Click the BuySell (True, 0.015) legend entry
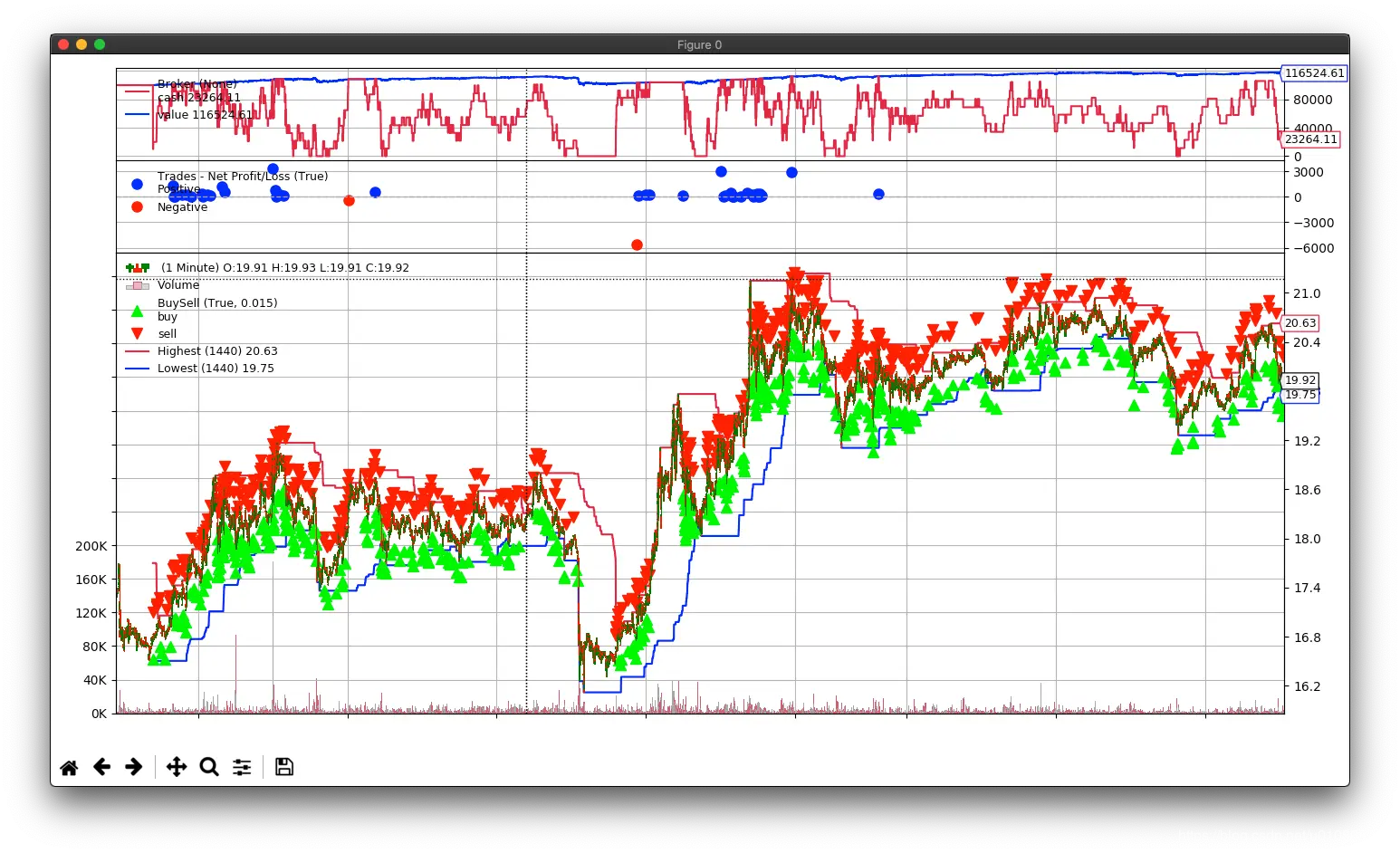The image size is (1400, 853). pyautogui.click(x=217, y=303)
